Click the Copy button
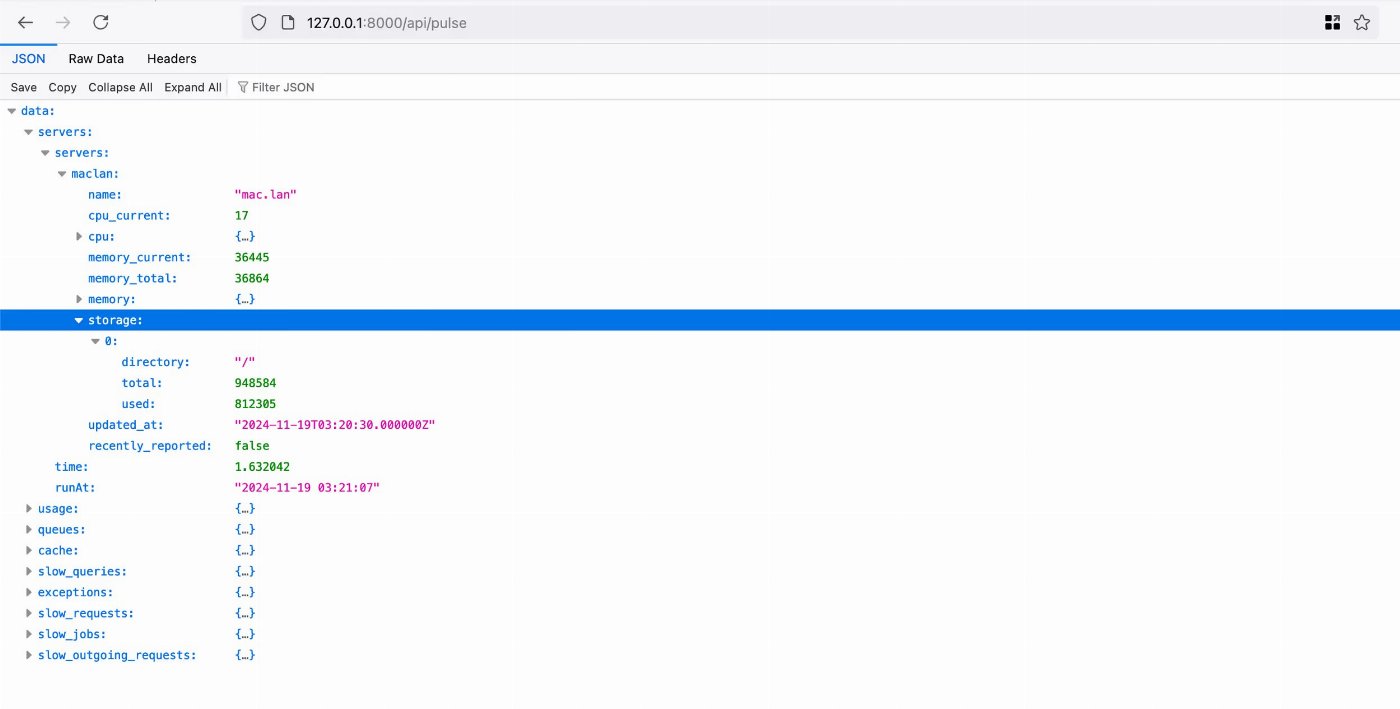This screenshot has height=709, width=1400. (x=62, y=87)
